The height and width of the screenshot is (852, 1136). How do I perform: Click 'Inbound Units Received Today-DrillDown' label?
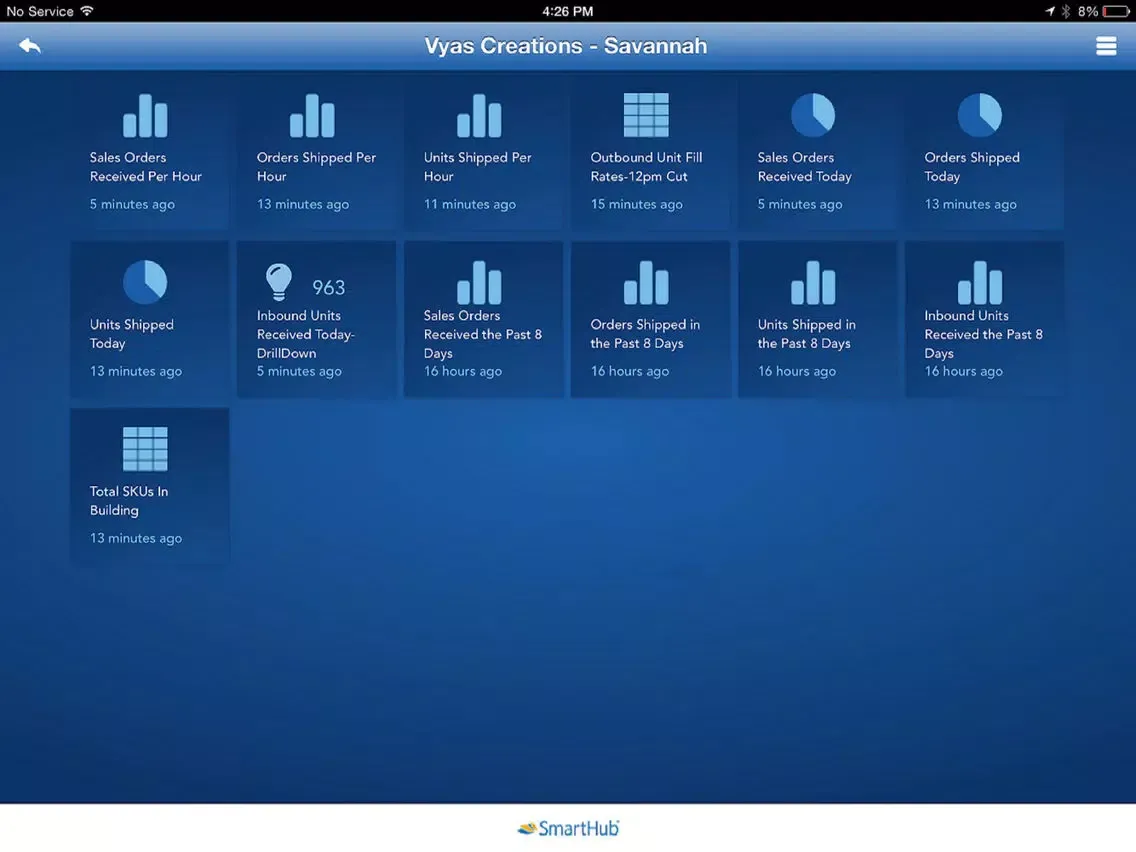click(x=306, y=334)
